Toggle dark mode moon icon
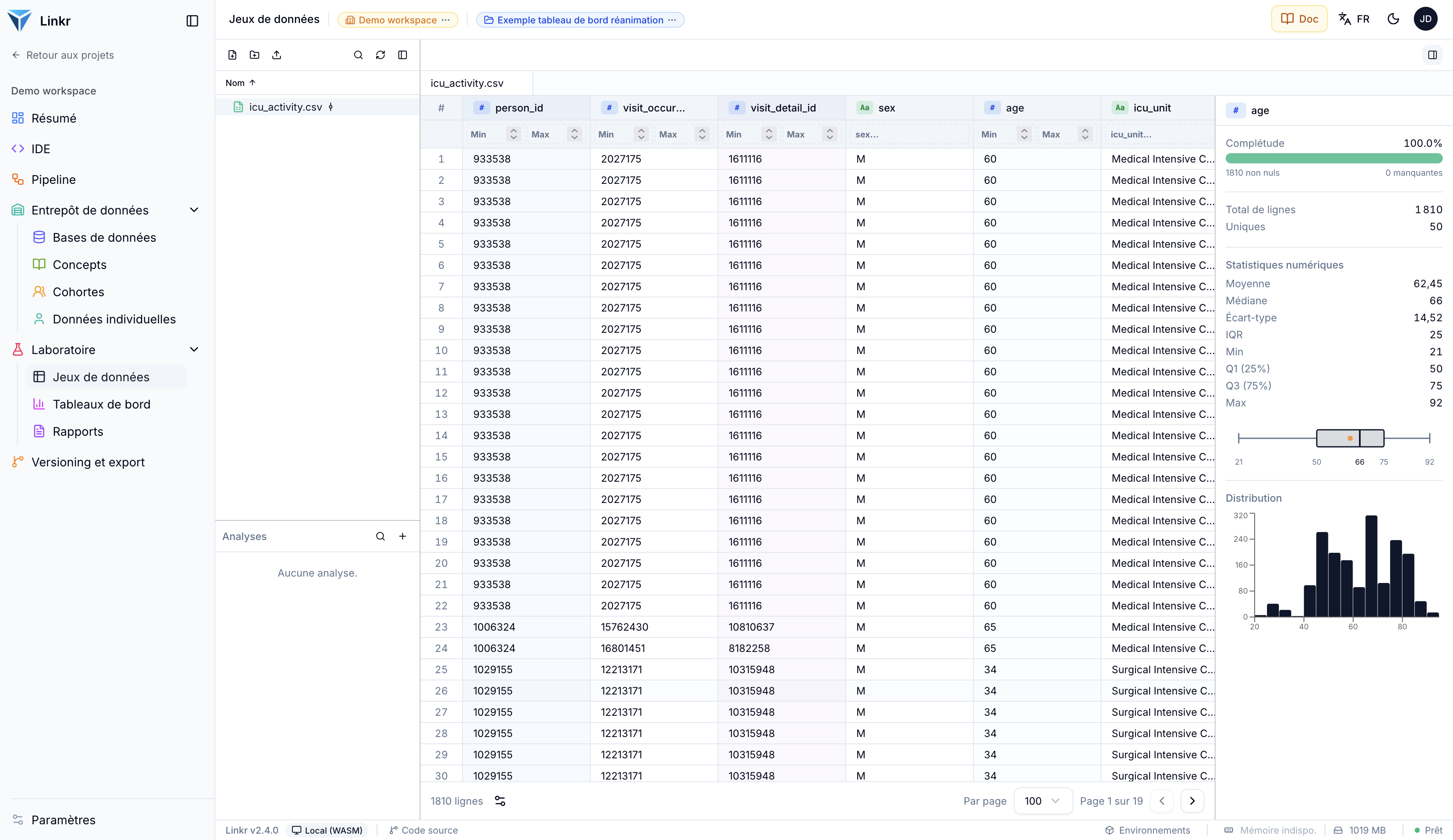This screenshot has width=1453, height=840. click(1393, 19)
